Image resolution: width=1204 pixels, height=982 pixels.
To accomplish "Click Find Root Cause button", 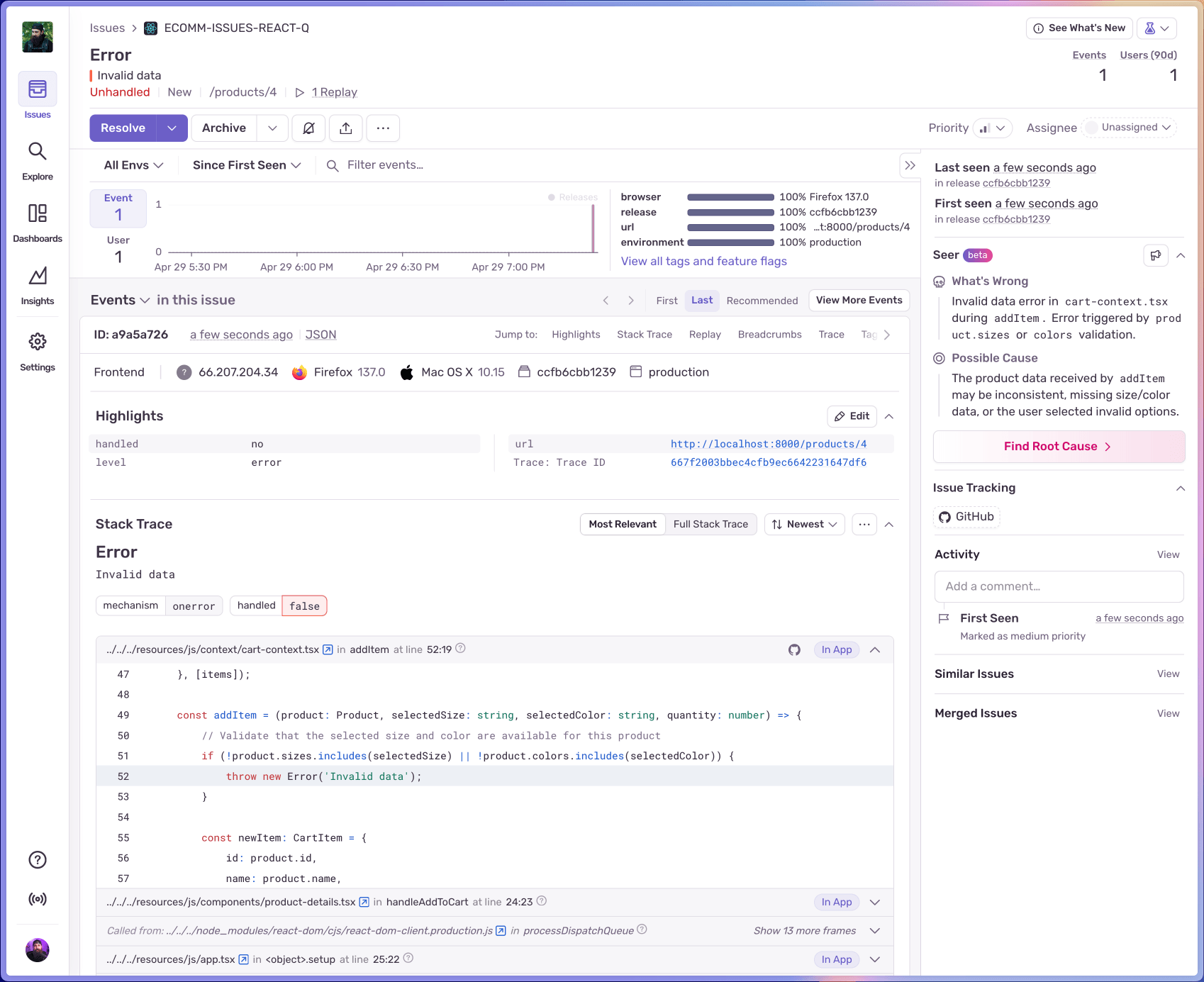I will [x=1059, y=447].
